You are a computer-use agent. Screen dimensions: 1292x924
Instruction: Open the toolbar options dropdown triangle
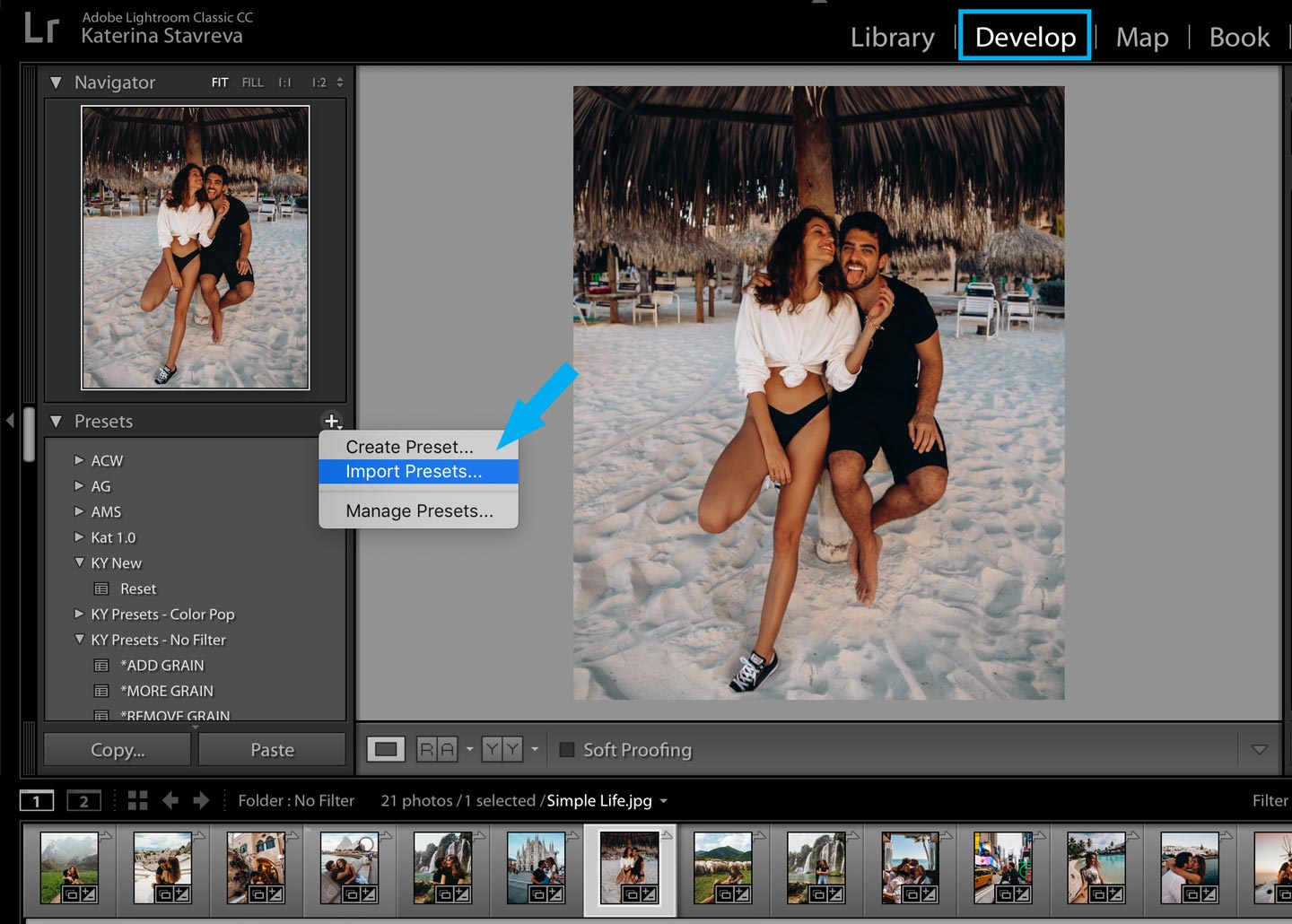pos(1259,749)
